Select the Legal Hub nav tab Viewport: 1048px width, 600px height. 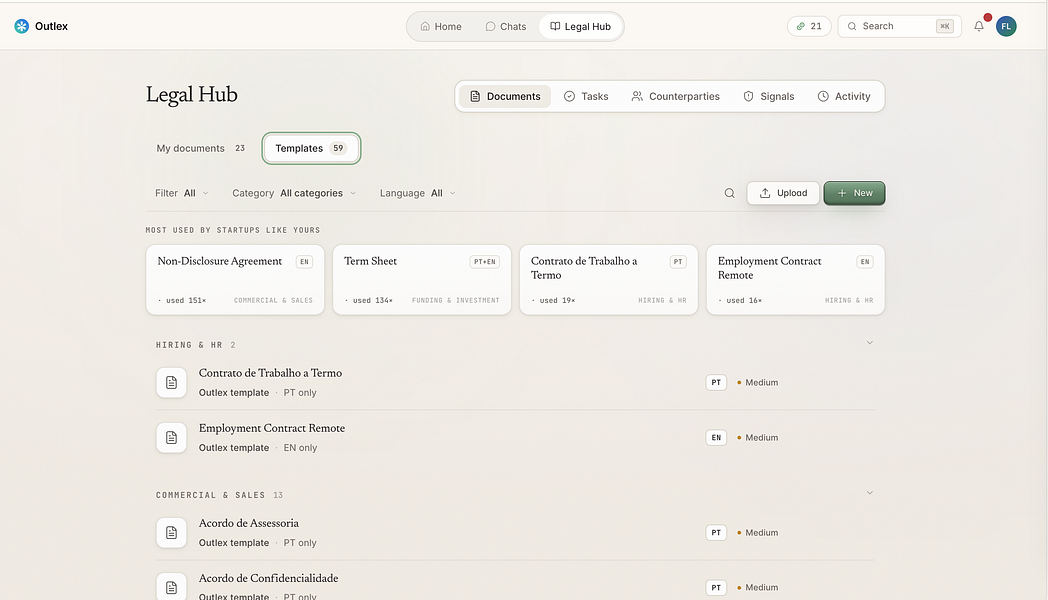[580, 27]
